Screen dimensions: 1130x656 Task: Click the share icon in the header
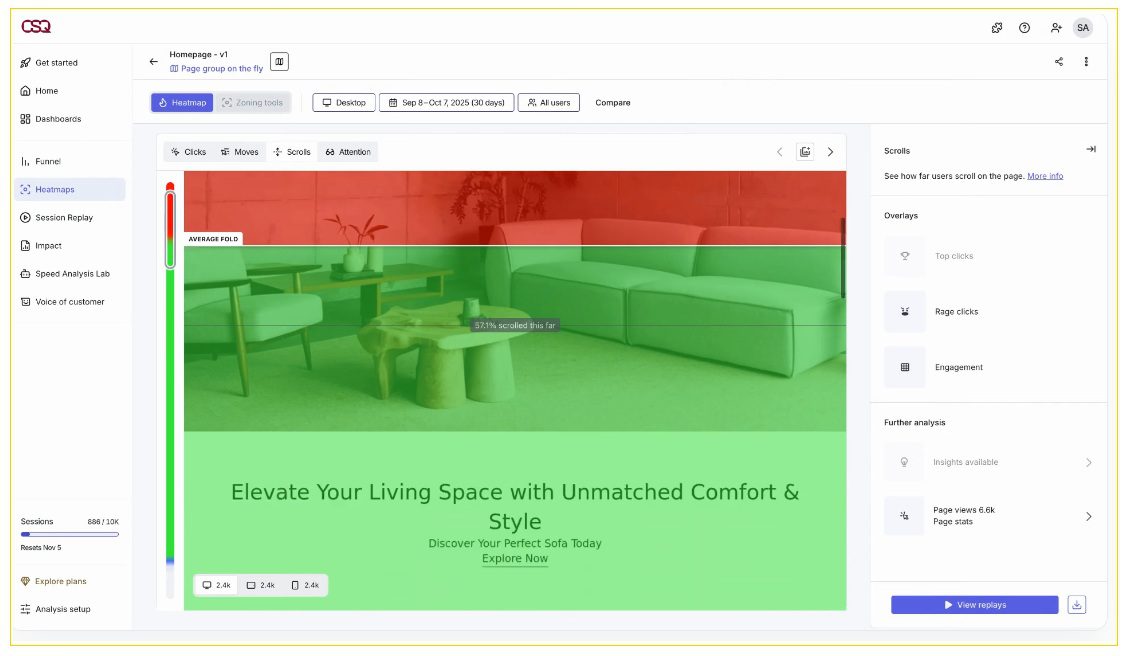[x=1059, y=62]
